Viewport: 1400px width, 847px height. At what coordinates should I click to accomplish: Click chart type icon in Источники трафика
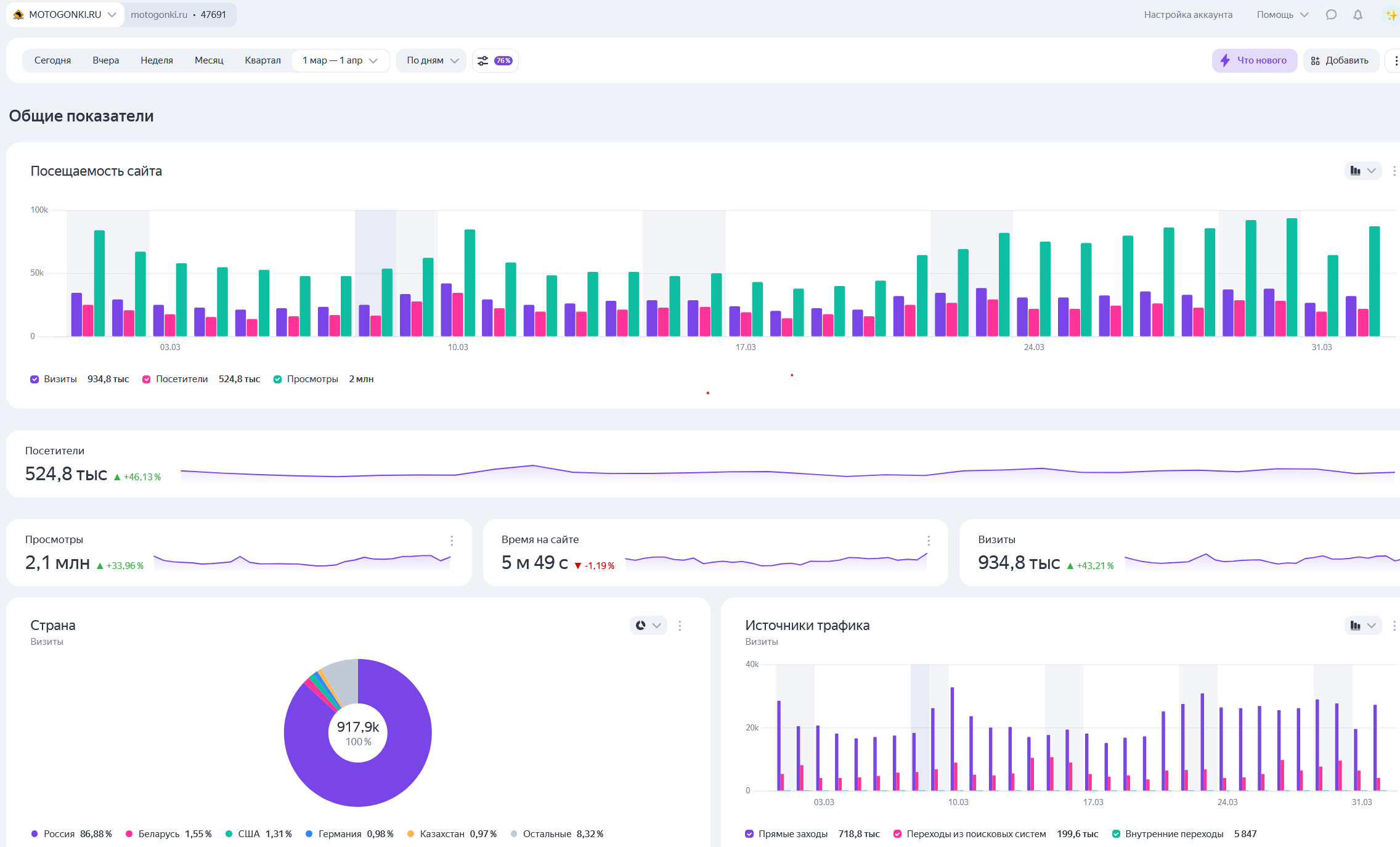(1356, 626)
